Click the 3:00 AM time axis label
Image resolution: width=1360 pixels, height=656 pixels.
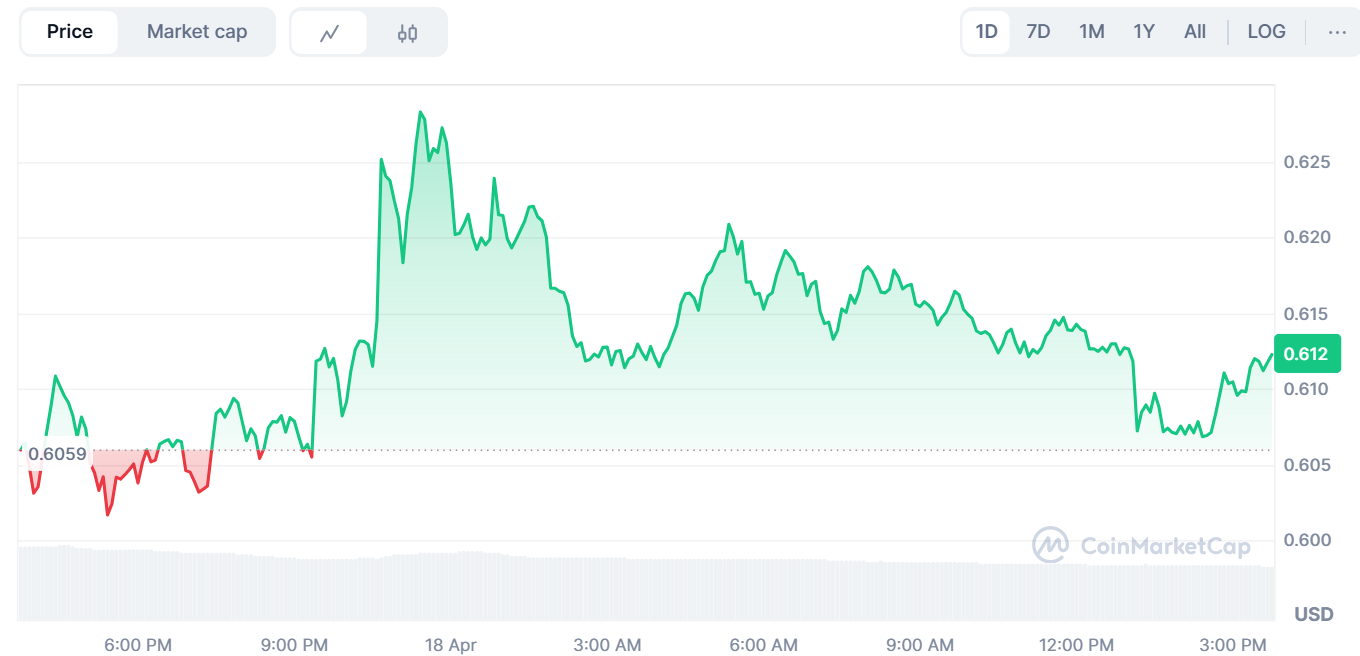point(607,645)
